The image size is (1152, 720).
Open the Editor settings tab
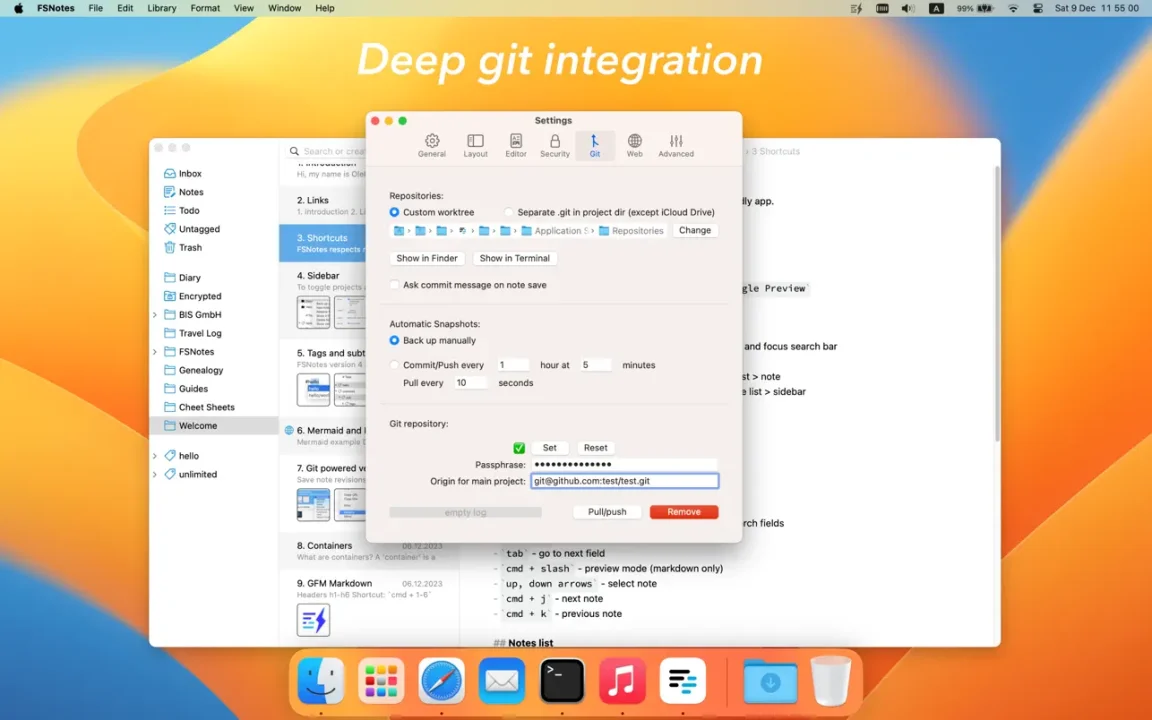point(516,145)
